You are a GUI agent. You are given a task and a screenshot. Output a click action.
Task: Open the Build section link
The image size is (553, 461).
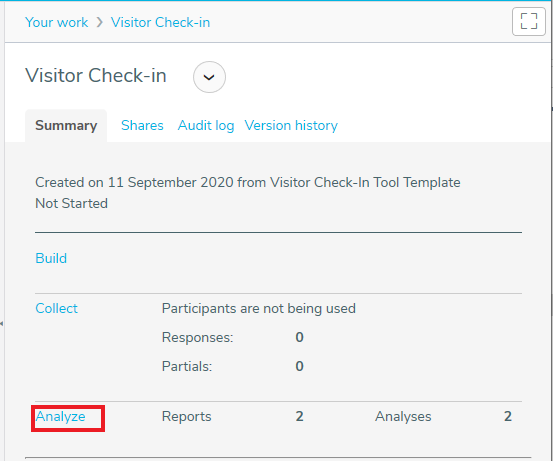(51, 258)
